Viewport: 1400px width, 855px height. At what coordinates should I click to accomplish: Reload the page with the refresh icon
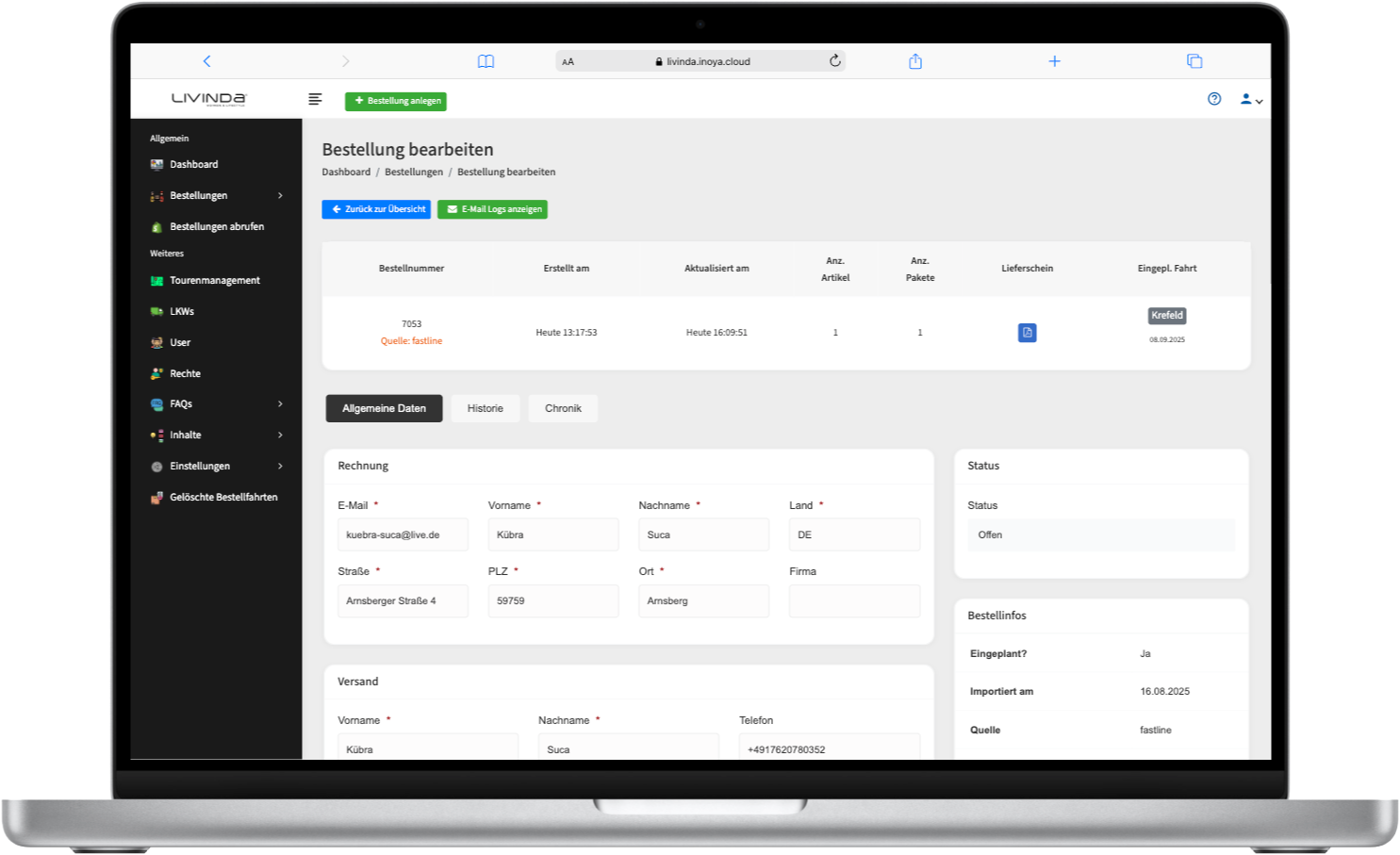(x=834, y=61)
